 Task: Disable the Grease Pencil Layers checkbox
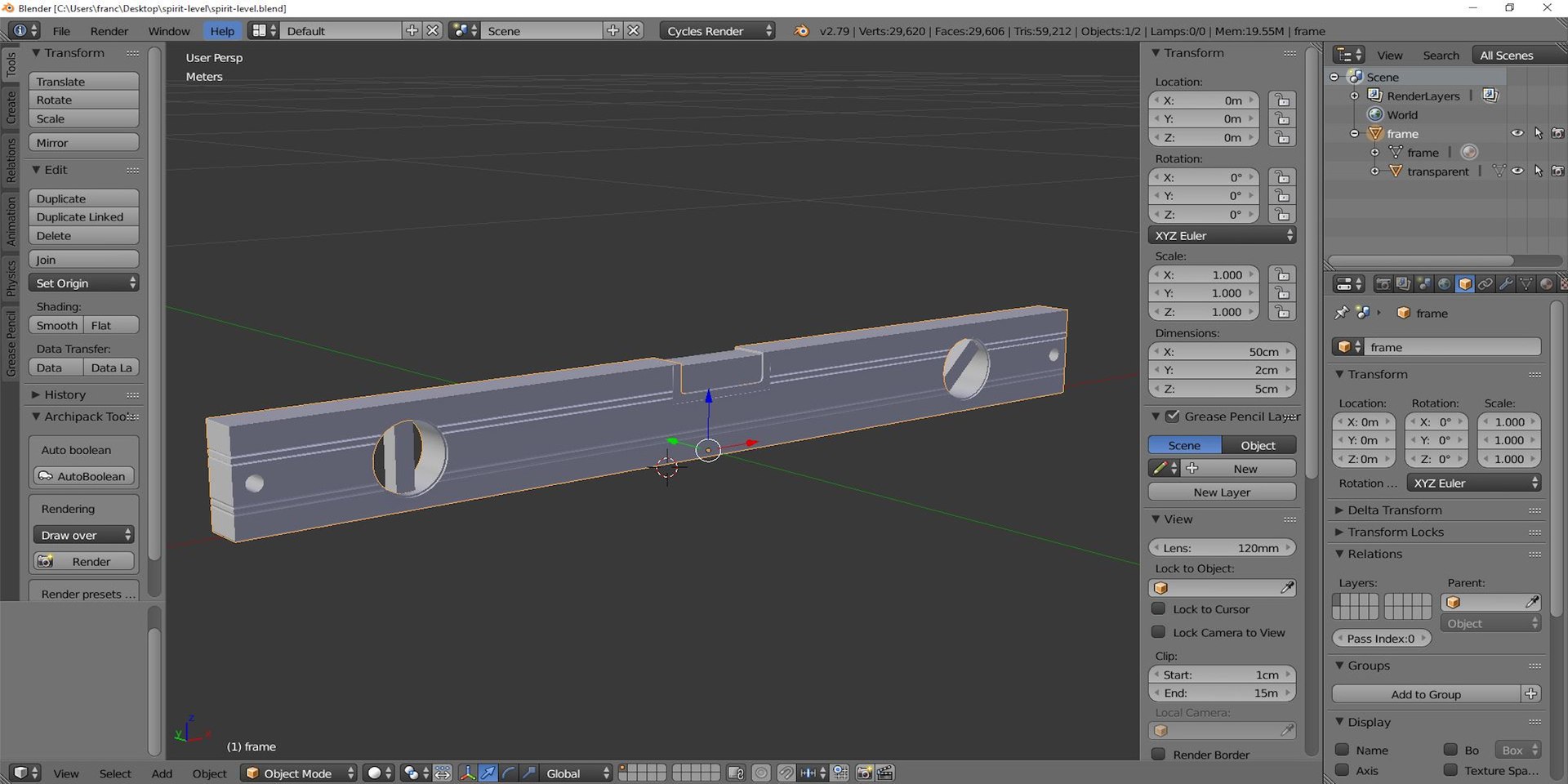tap(1173, 416)
